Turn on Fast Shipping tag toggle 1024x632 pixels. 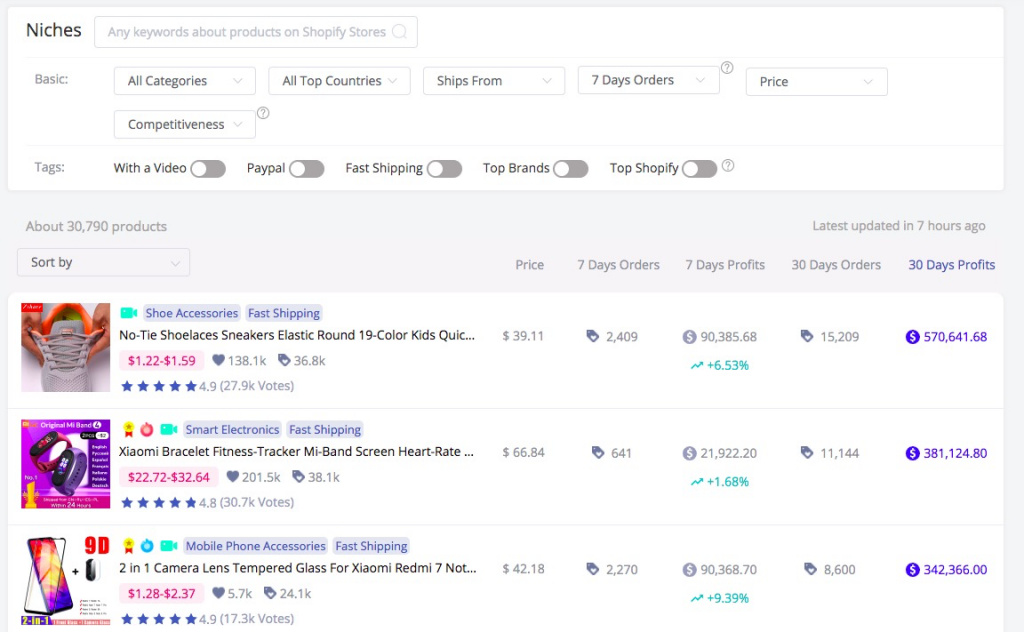click(444, 168)
